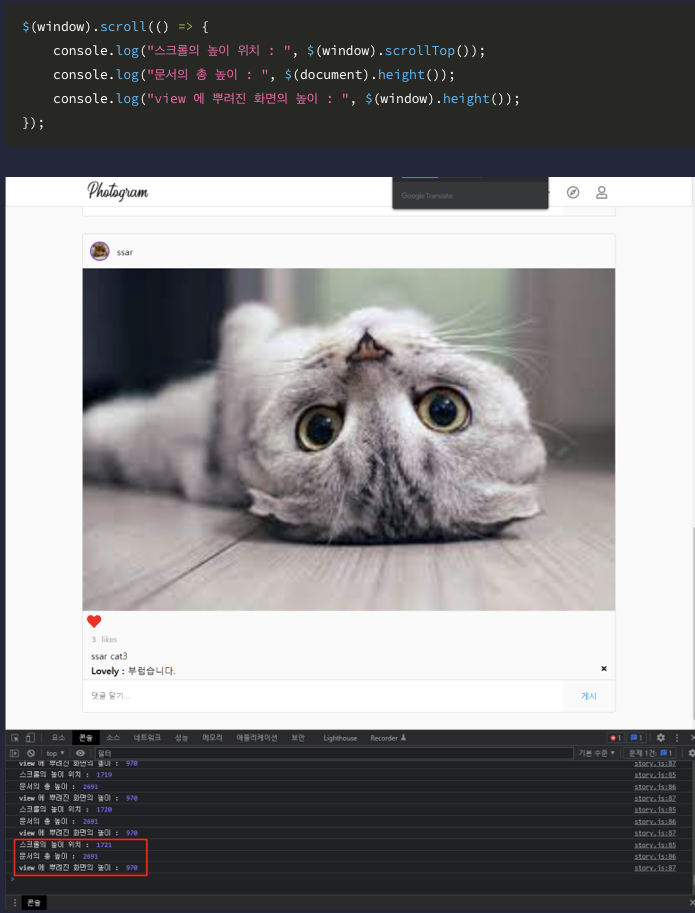Open the 애플리케이션 tab
The height and width of the screenshot is (913, 695).
click(x=257, y=738)
